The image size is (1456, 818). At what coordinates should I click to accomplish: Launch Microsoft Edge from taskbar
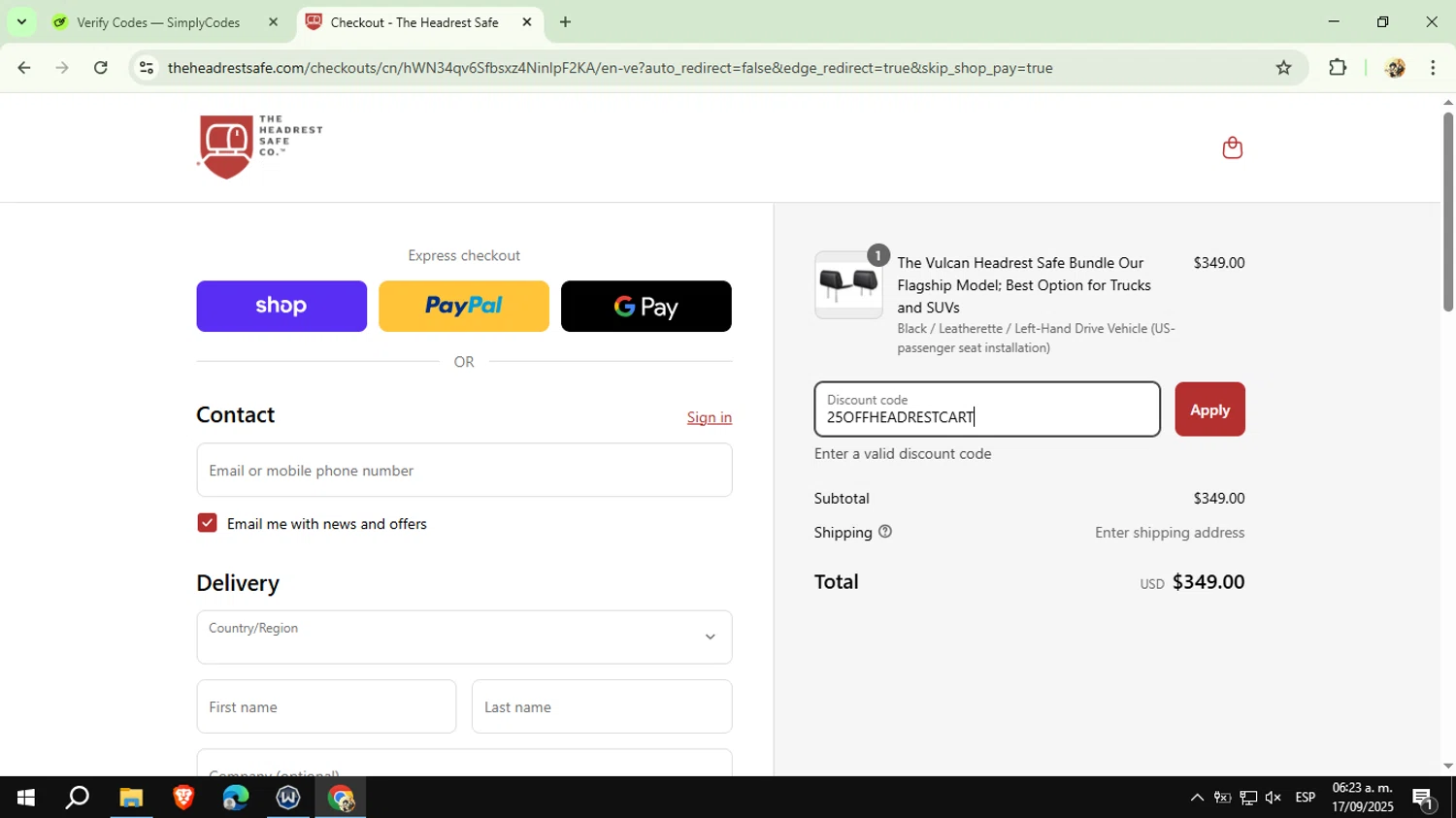tap(236, 798)
